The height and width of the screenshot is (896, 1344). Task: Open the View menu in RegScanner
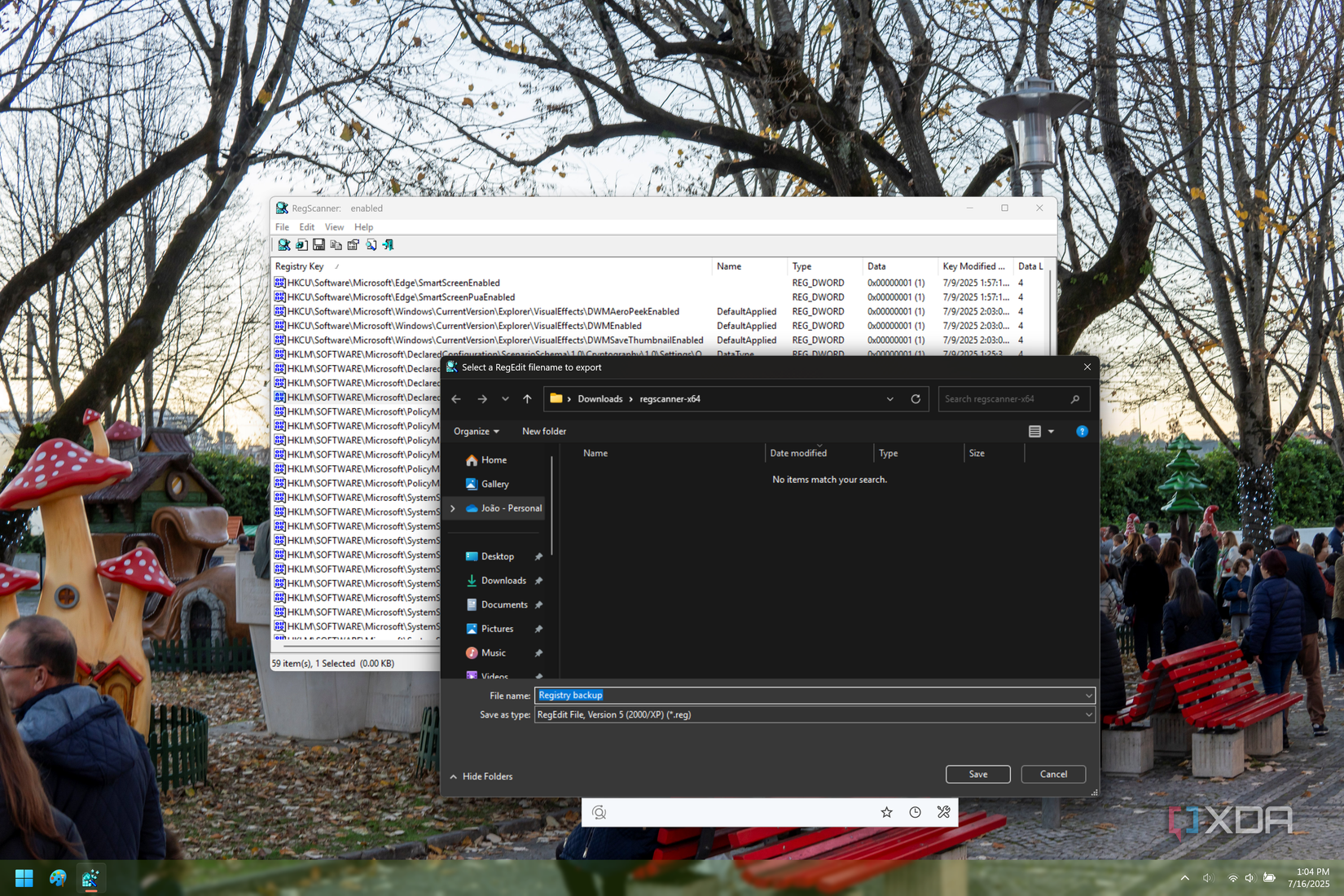tap(334, 226)
